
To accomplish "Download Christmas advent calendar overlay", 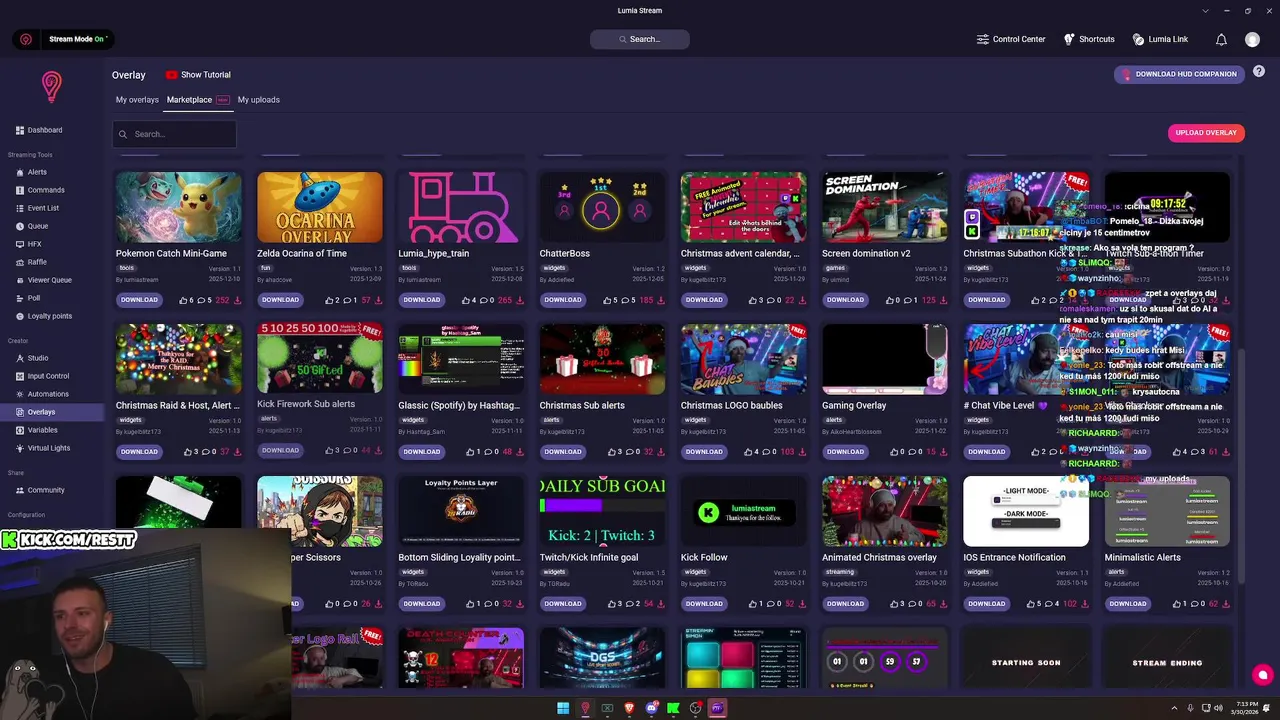I will click(x=704, y=300).
